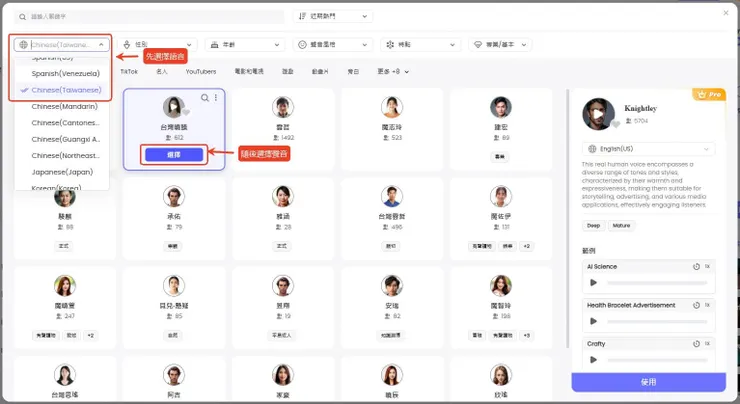The height and width of the screenshot is (404, 740).
Task: Choose Chinese(Mandarin) from the language list
Action: [x=62, y=107]
